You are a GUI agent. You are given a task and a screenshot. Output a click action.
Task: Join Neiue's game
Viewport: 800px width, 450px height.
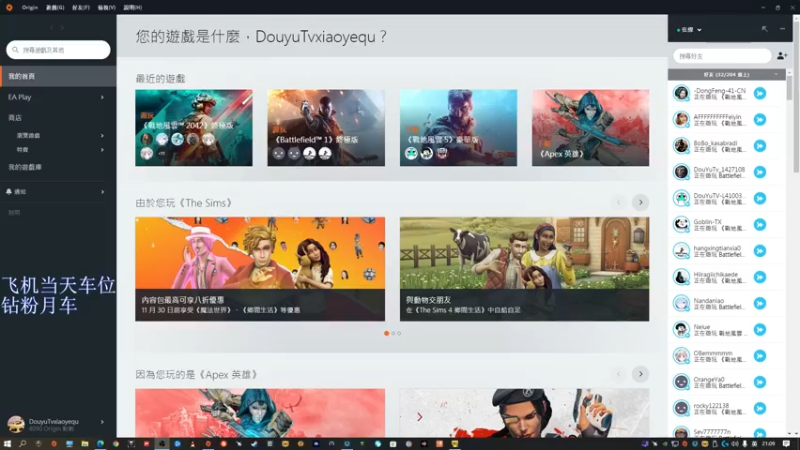tap(760, 330)
